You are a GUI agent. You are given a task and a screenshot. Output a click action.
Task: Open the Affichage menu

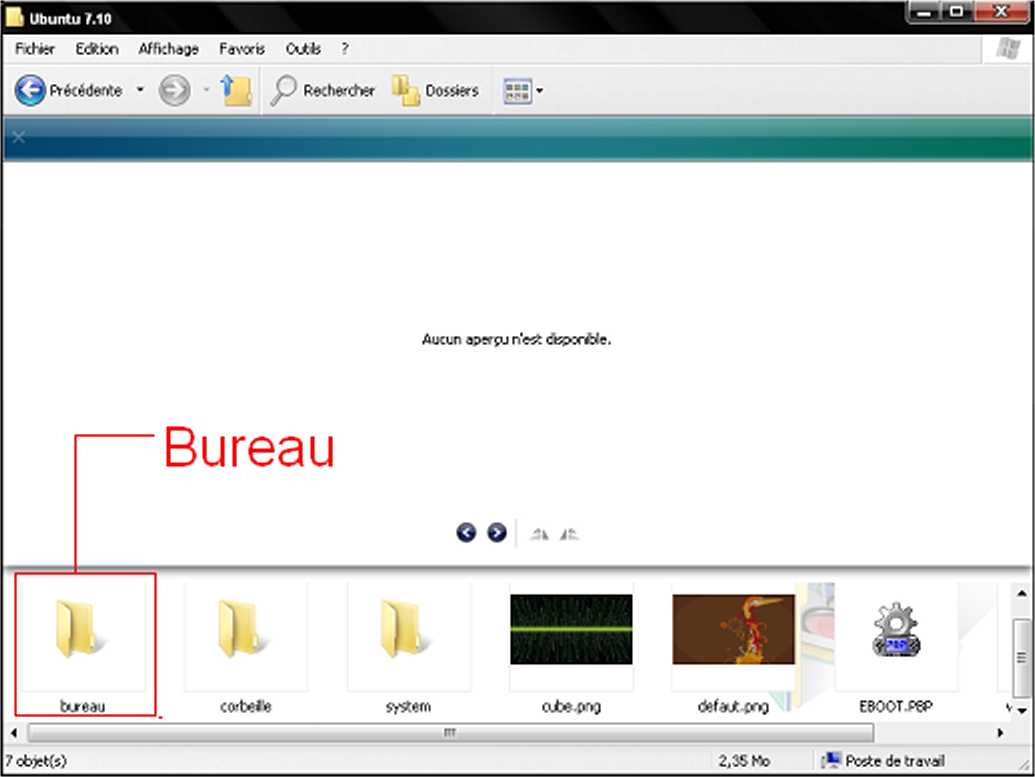[x=168, y=49]
